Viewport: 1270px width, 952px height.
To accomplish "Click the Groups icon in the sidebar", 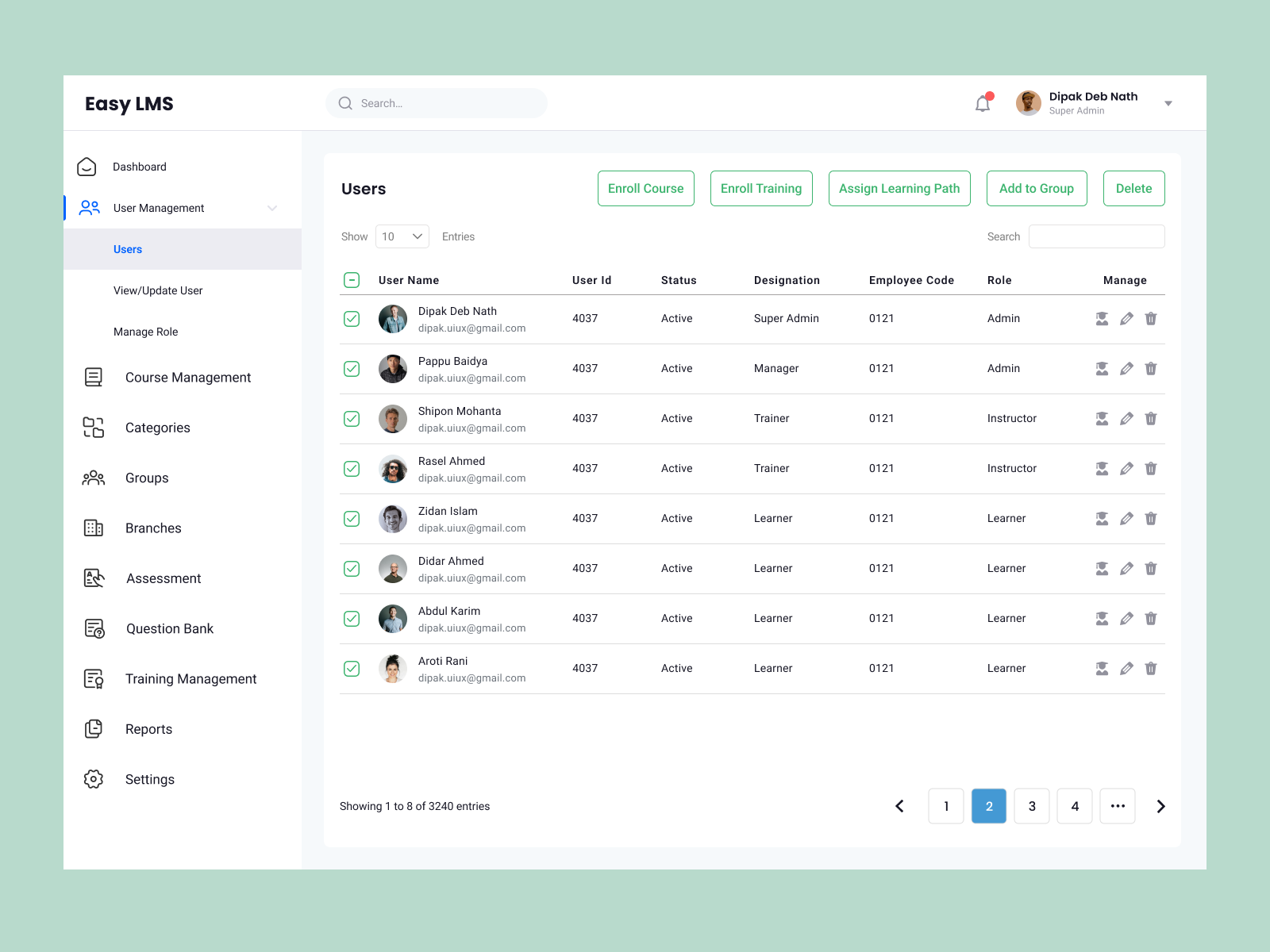I will click(x=93, y=478).
